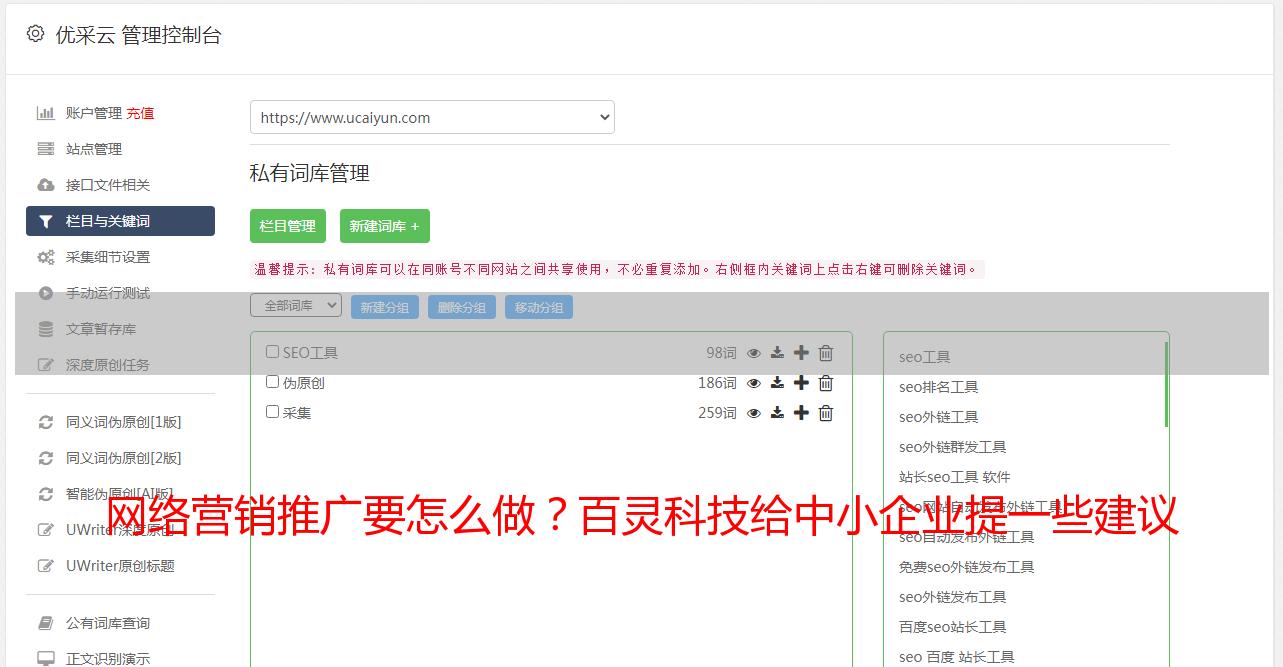This screenshot has height=667, width=1283.
Task: Select keyword seo外链群发工具
Action: 953,447
